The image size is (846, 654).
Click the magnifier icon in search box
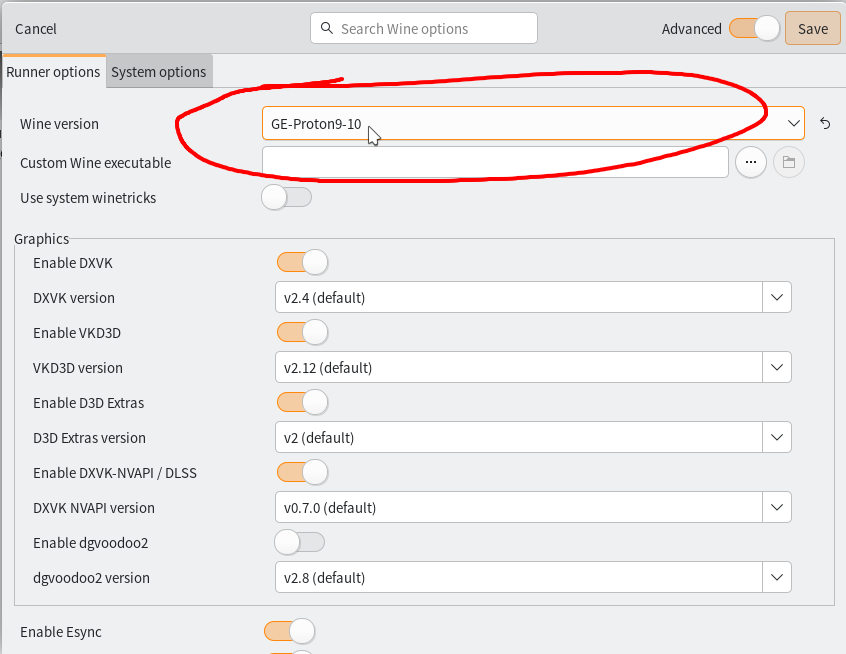[327, 29]
